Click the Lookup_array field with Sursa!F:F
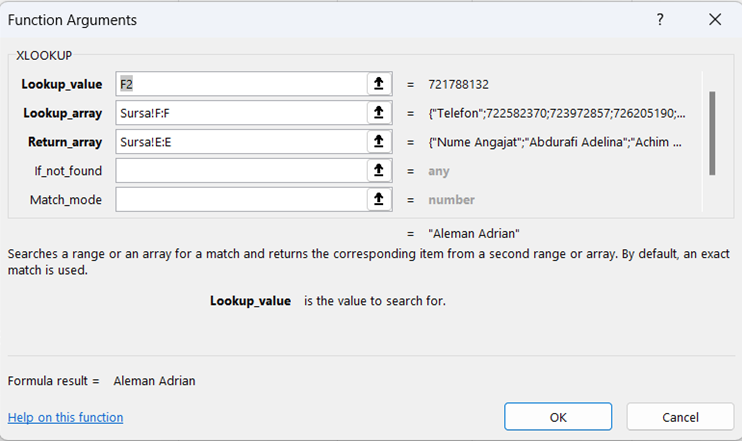The image size is (742, 441). coord(240,114)
